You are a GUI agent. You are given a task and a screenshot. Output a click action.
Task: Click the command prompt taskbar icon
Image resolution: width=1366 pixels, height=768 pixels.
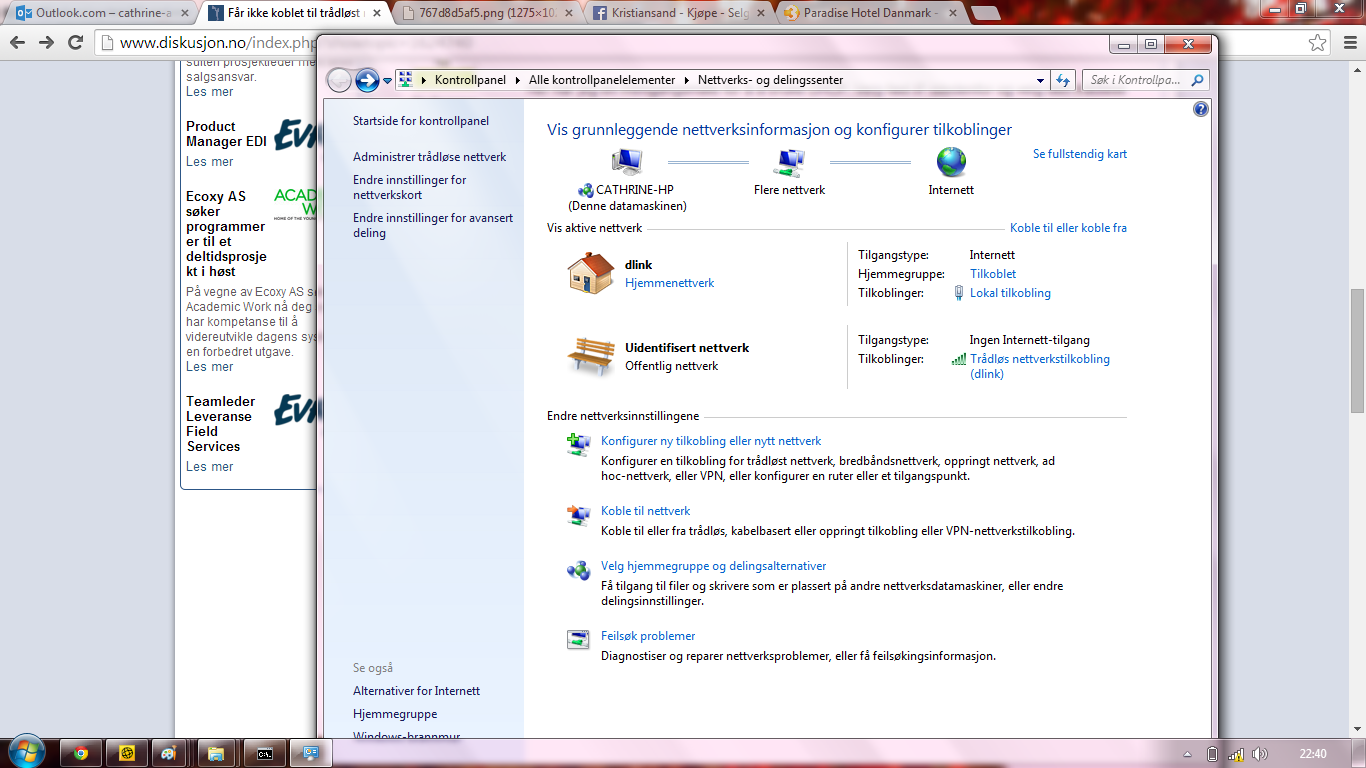tap(265, 753)
